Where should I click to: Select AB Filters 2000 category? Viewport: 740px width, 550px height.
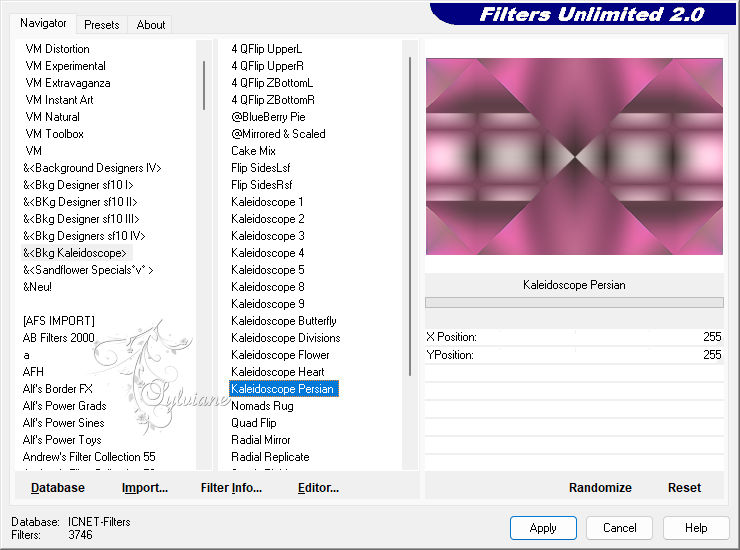[x=59, y=338]
